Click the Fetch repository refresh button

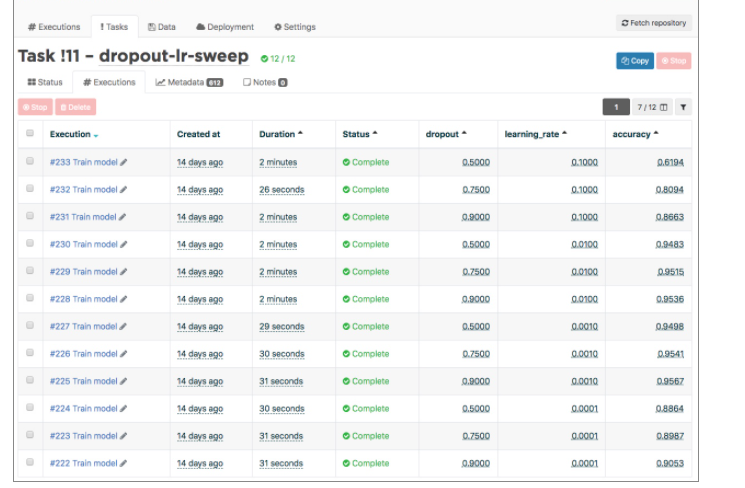click(x=654, y=23)
